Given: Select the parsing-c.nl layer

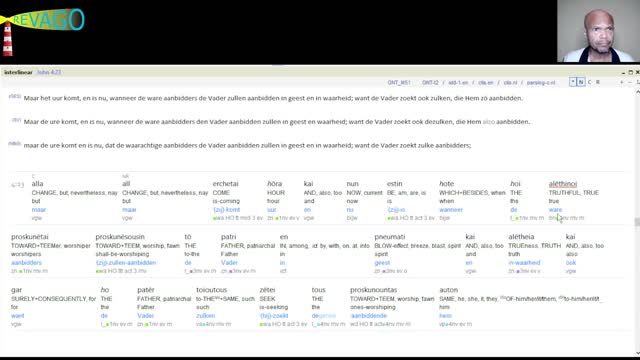Looking at the screenshot, I should (x=541, y=82).
